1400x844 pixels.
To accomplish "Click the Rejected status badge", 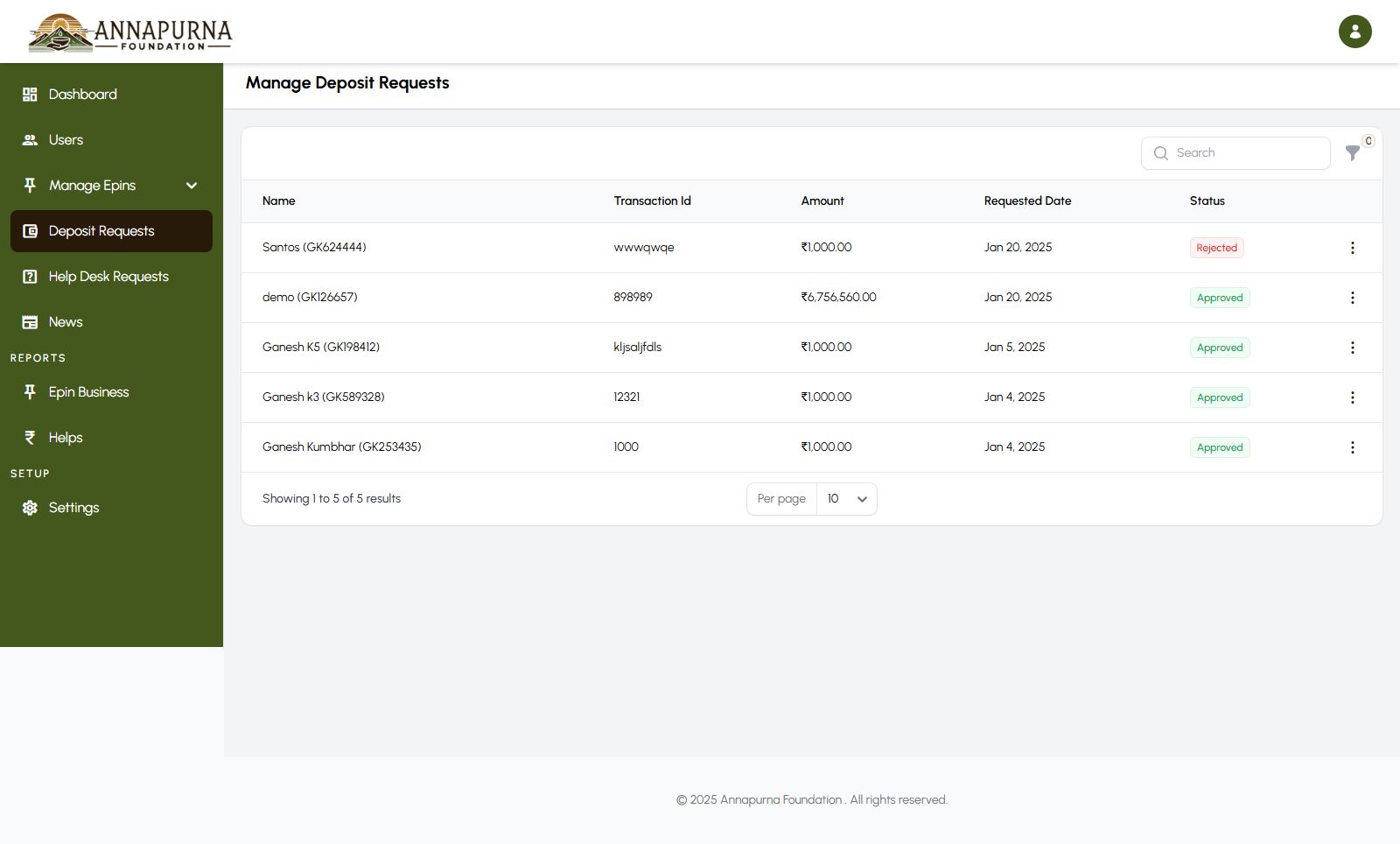I will point(1216,248).
